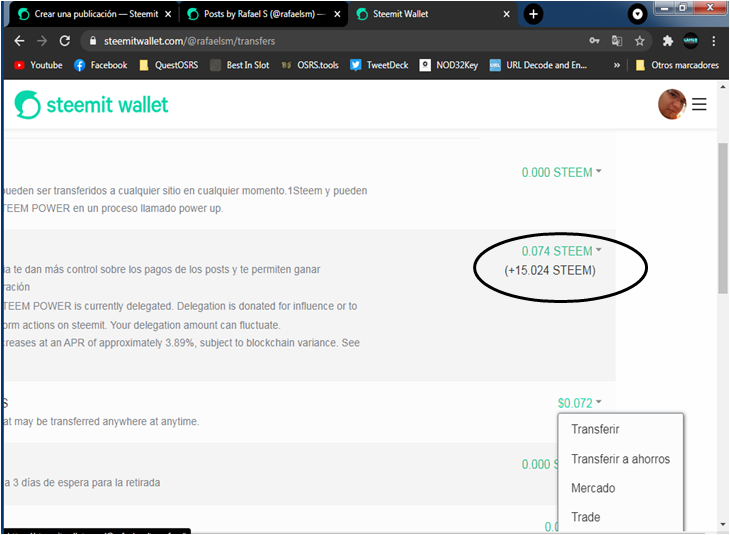Open the Best In Slot bookmark
The image size is (730, 535).
coord(240,65)
